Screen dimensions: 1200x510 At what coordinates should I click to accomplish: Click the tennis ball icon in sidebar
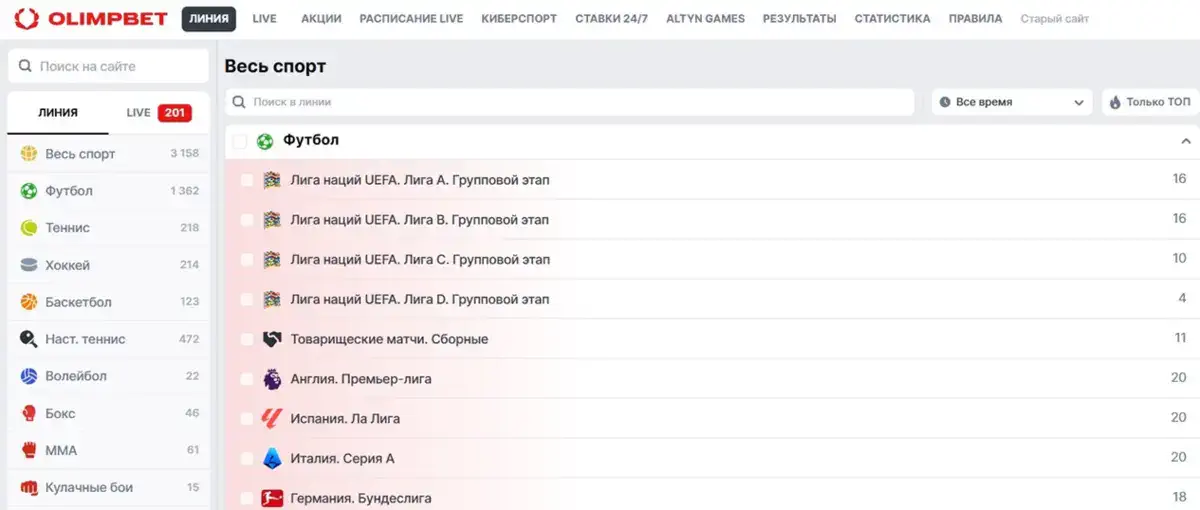[29, 228]
